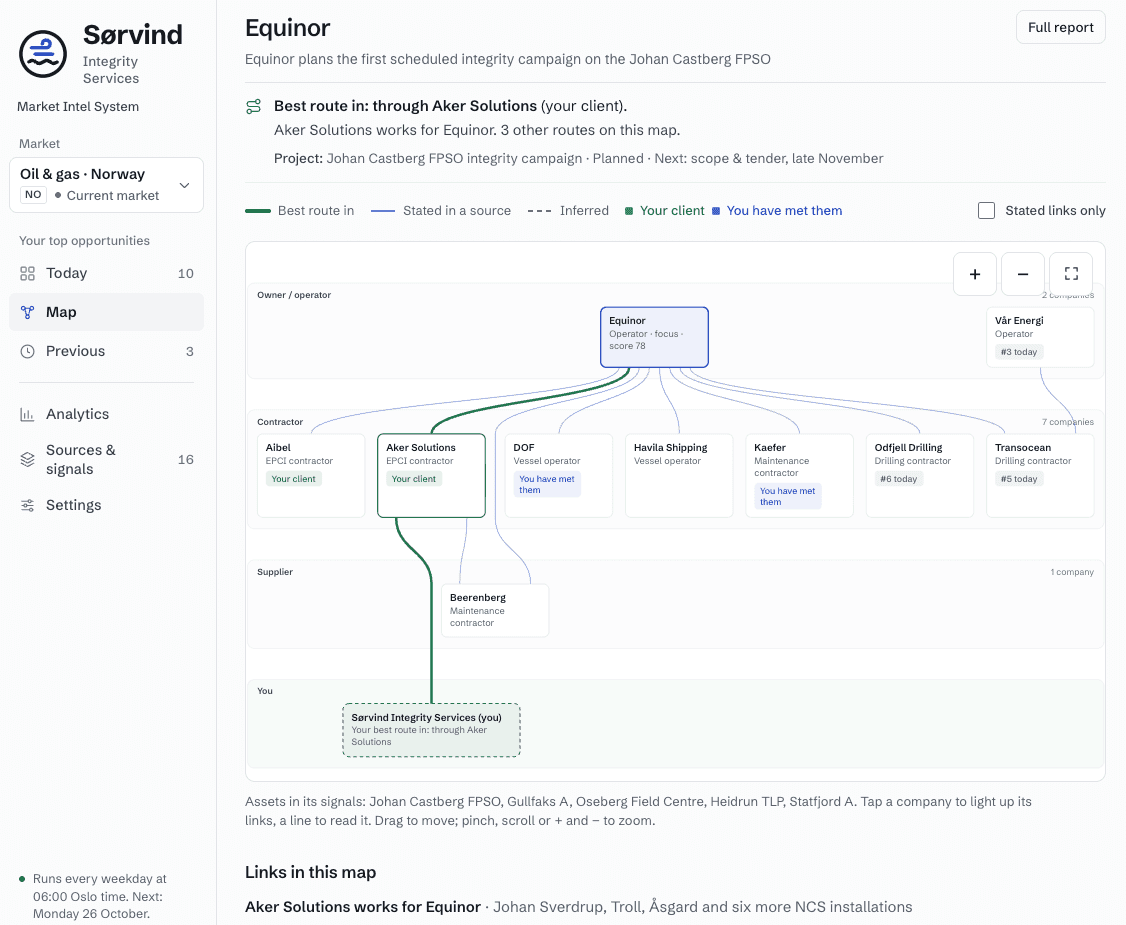Click the 'Project:' Johan Castberg line
The image size is (1126, 925).
(579, 159)
